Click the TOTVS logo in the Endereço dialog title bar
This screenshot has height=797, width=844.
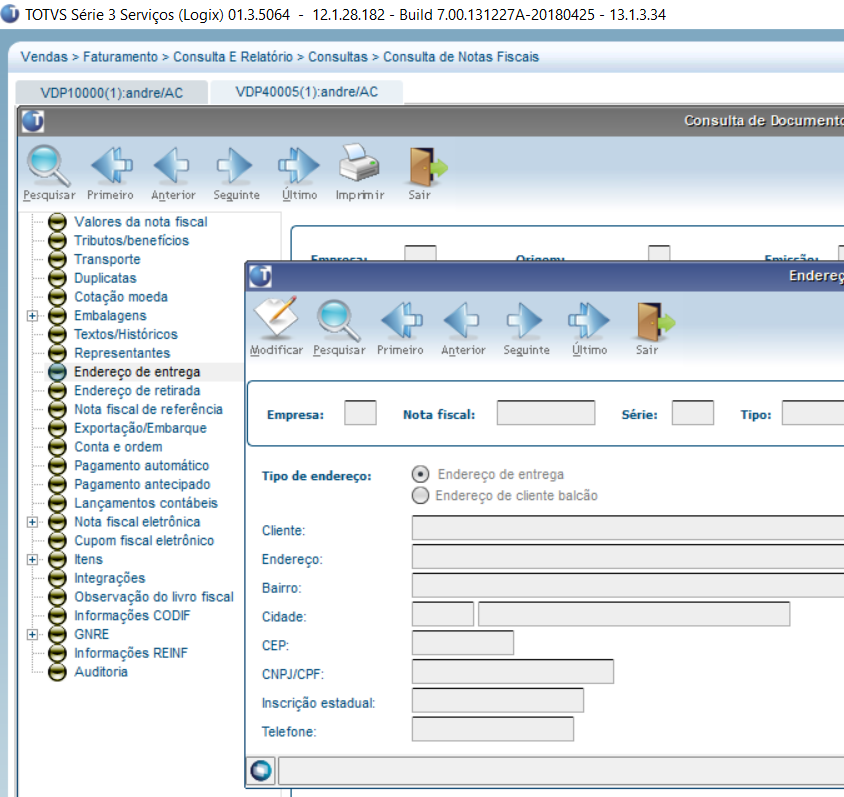click(261, 276)
